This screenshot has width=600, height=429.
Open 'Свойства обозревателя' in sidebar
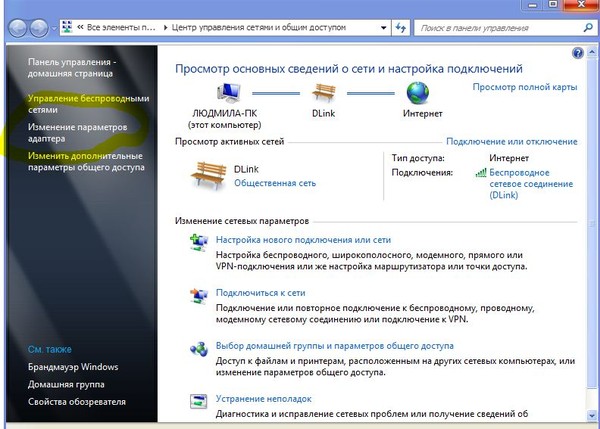click(x=77, y=402)
